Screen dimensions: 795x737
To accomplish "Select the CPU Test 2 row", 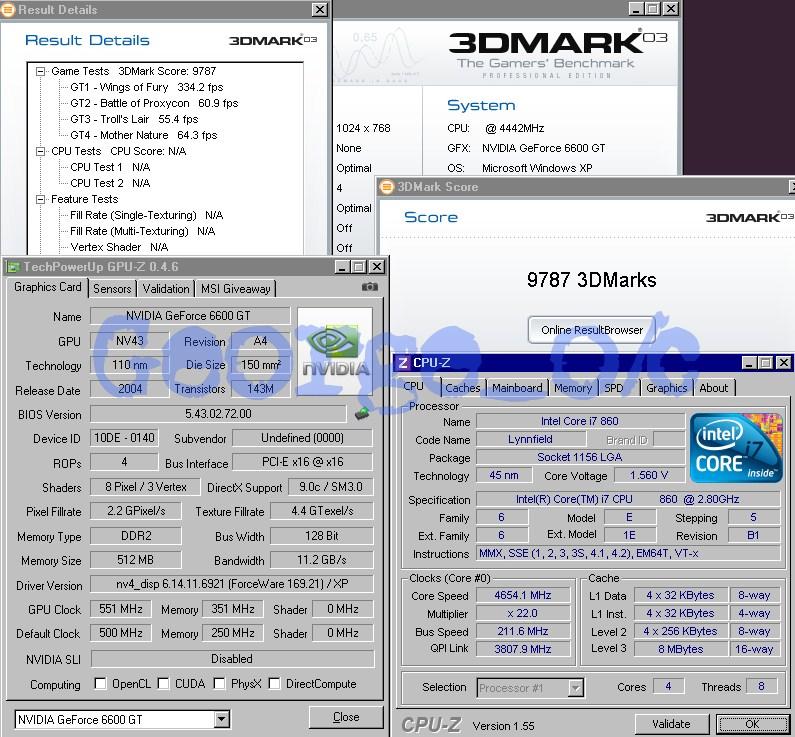I will (110, 183).
